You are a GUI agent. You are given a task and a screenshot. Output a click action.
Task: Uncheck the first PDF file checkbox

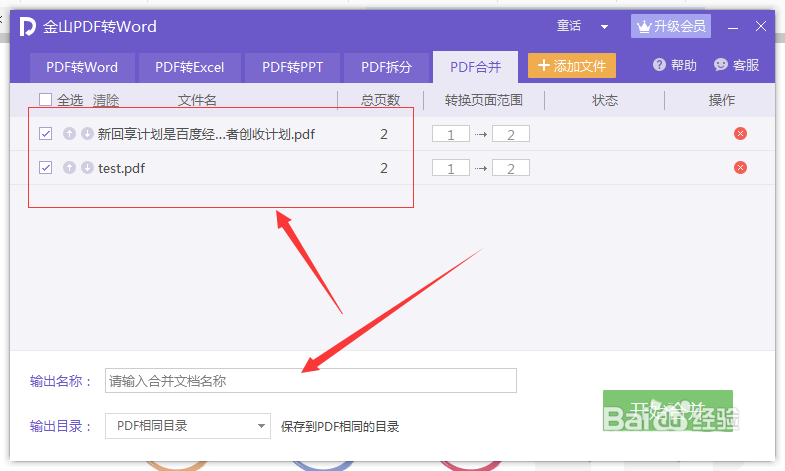click(x=46, y=134)
